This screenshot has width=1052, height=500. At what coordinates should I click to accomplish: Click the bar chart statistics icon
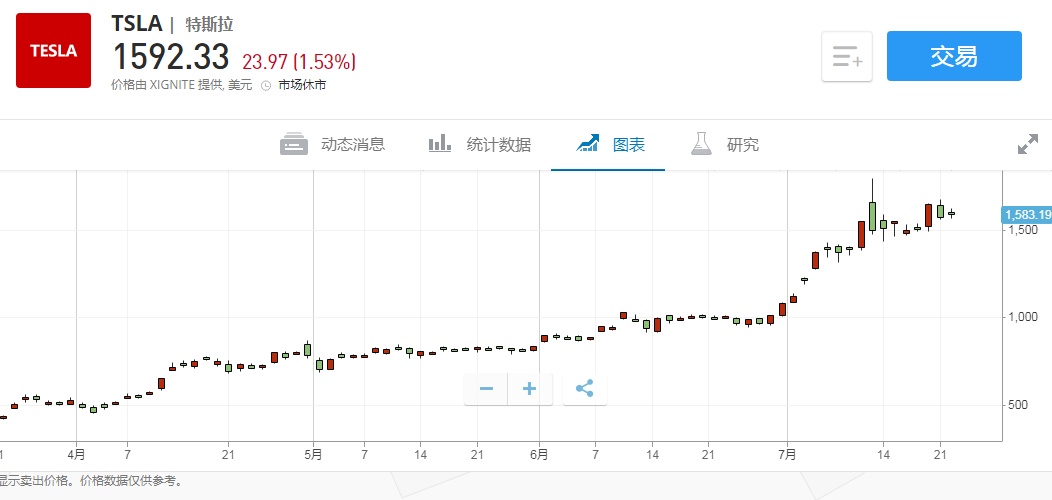click(x=440, y=144)
